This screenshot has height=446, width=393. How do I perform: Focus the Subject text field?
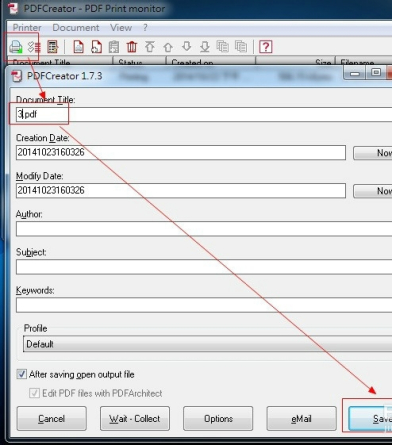point(204,267)
